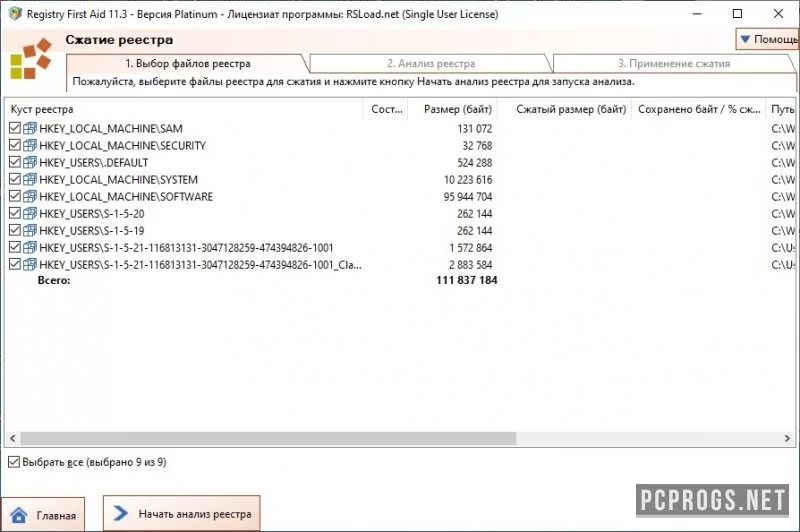This screenshot has height=532, width=800.
Task: Click the hive icon of HKEY_USERS\S-1-5-20
Action: (x=30, y=213)
